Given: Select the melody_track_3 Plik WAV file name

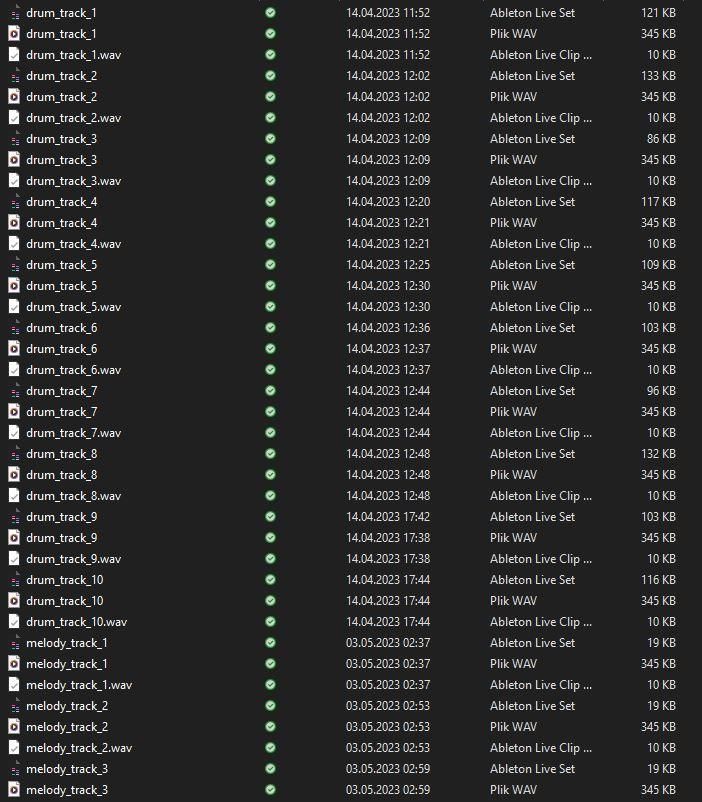Looking at the screenshot, I should click(x=67, y=789).
